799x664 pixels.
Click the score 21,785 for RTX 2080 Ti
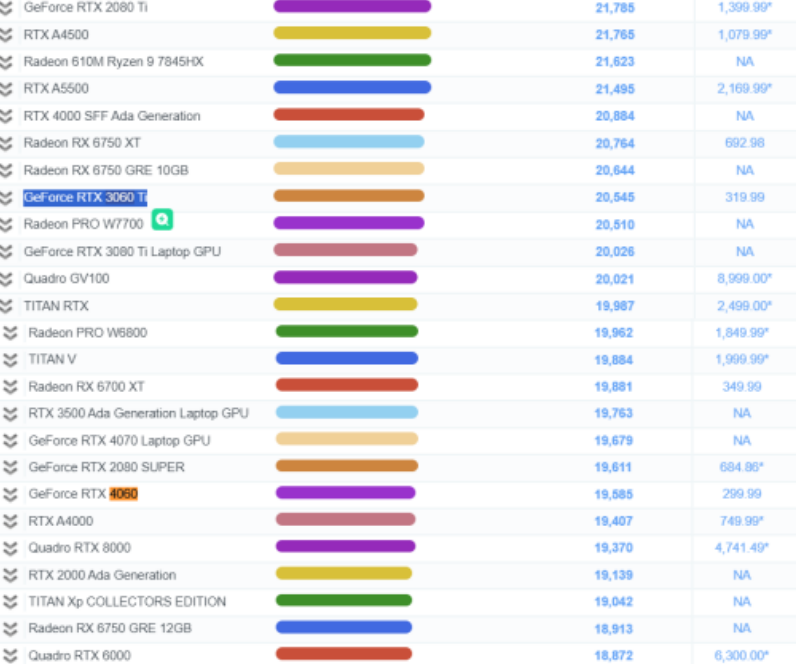615,8
